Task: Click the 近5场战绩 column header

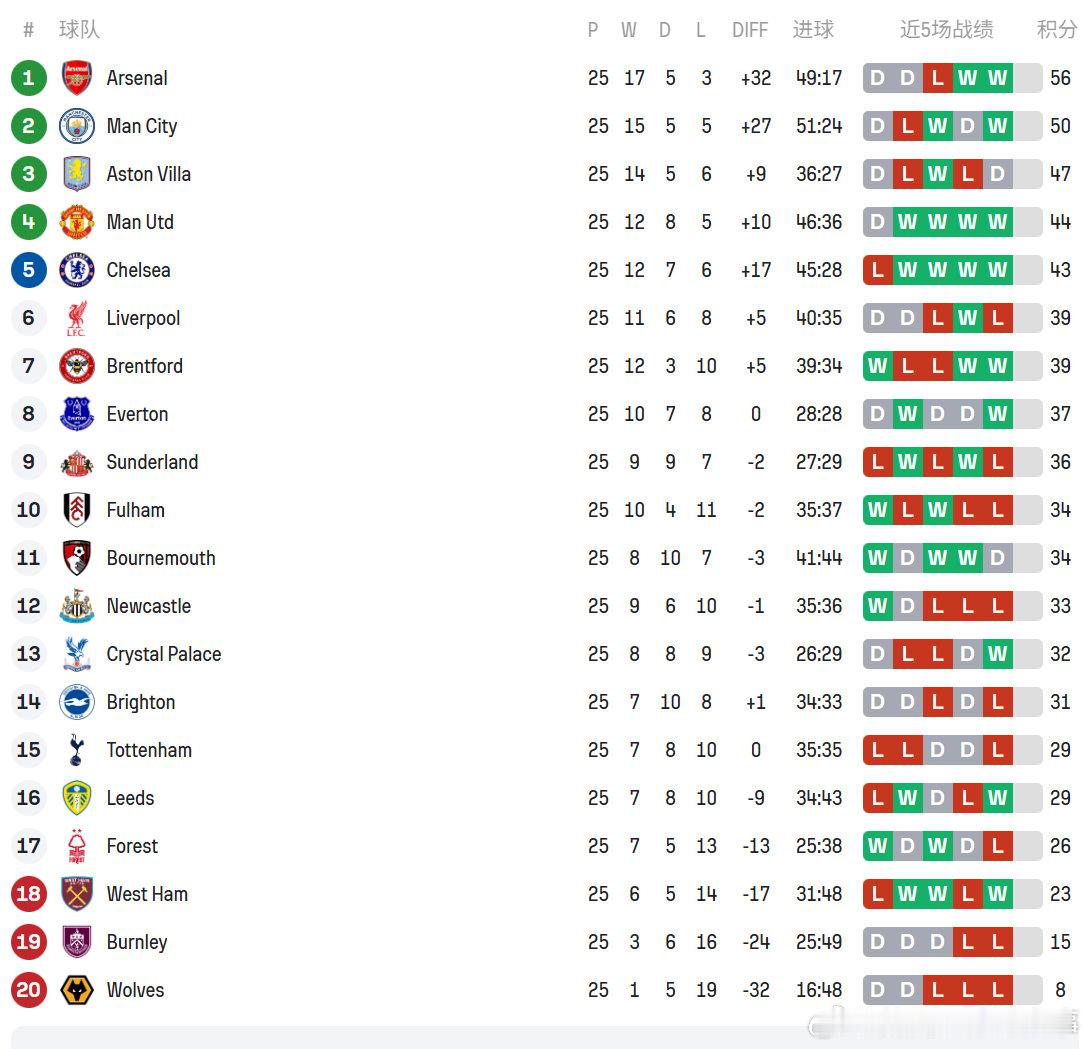Action: click(x=946, y=29)
